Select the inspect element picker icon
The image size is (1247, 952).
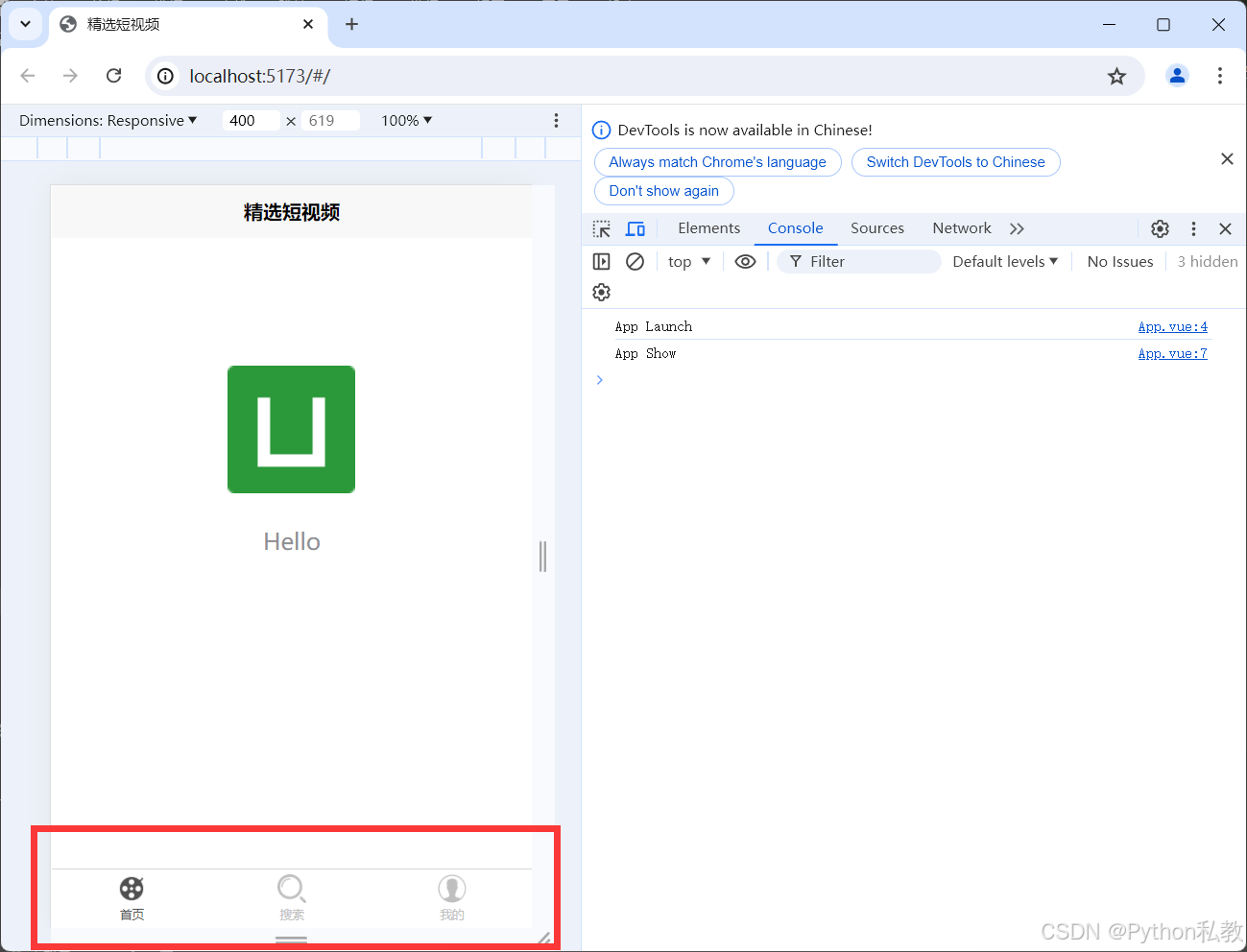pos(602,228)
